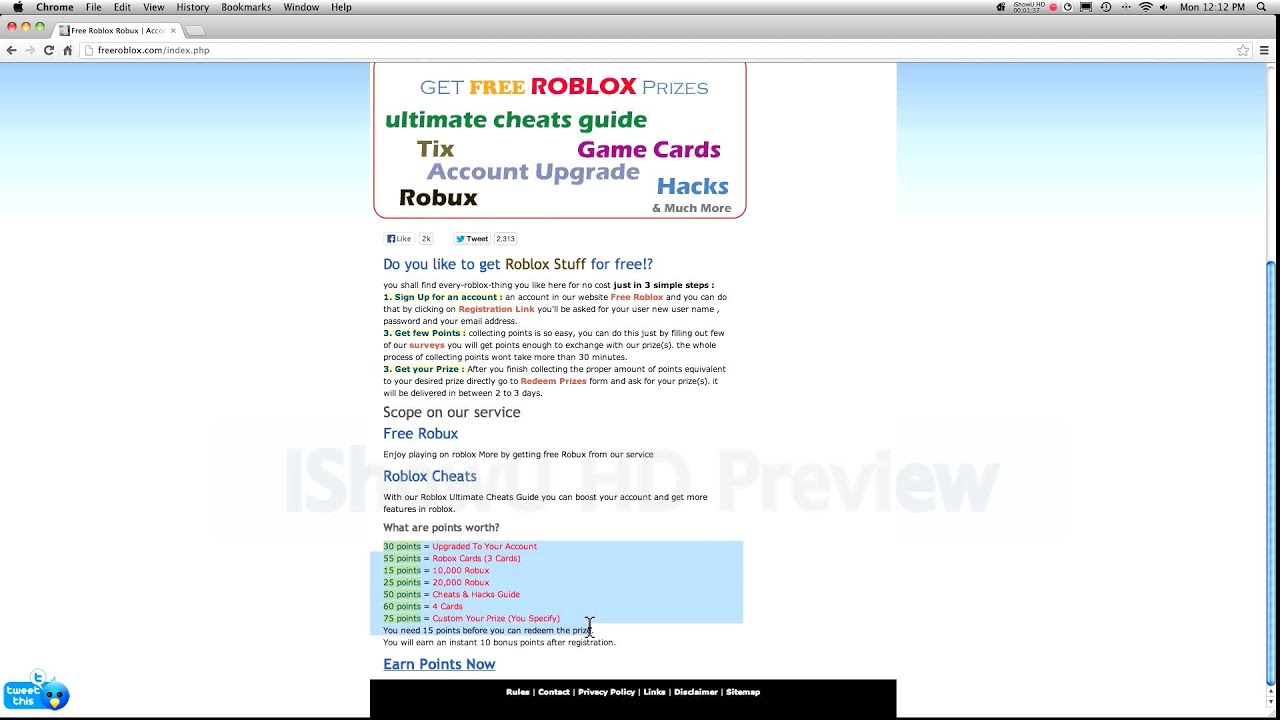
Task: Click the Earn Points Now link
Action: 439,664
